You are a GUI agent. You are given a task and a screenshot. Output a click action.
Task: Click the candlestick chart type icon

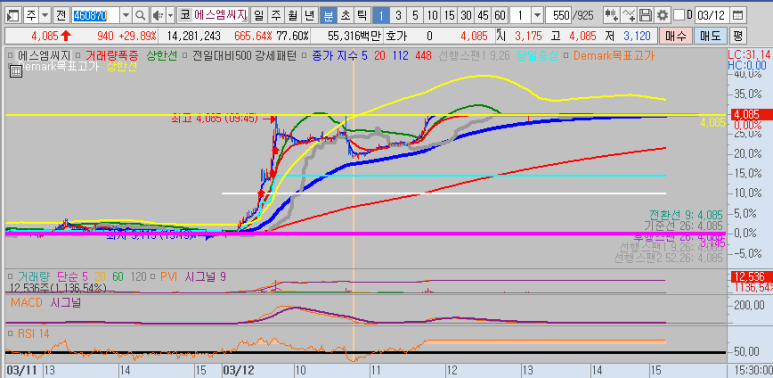pos(612,16)
